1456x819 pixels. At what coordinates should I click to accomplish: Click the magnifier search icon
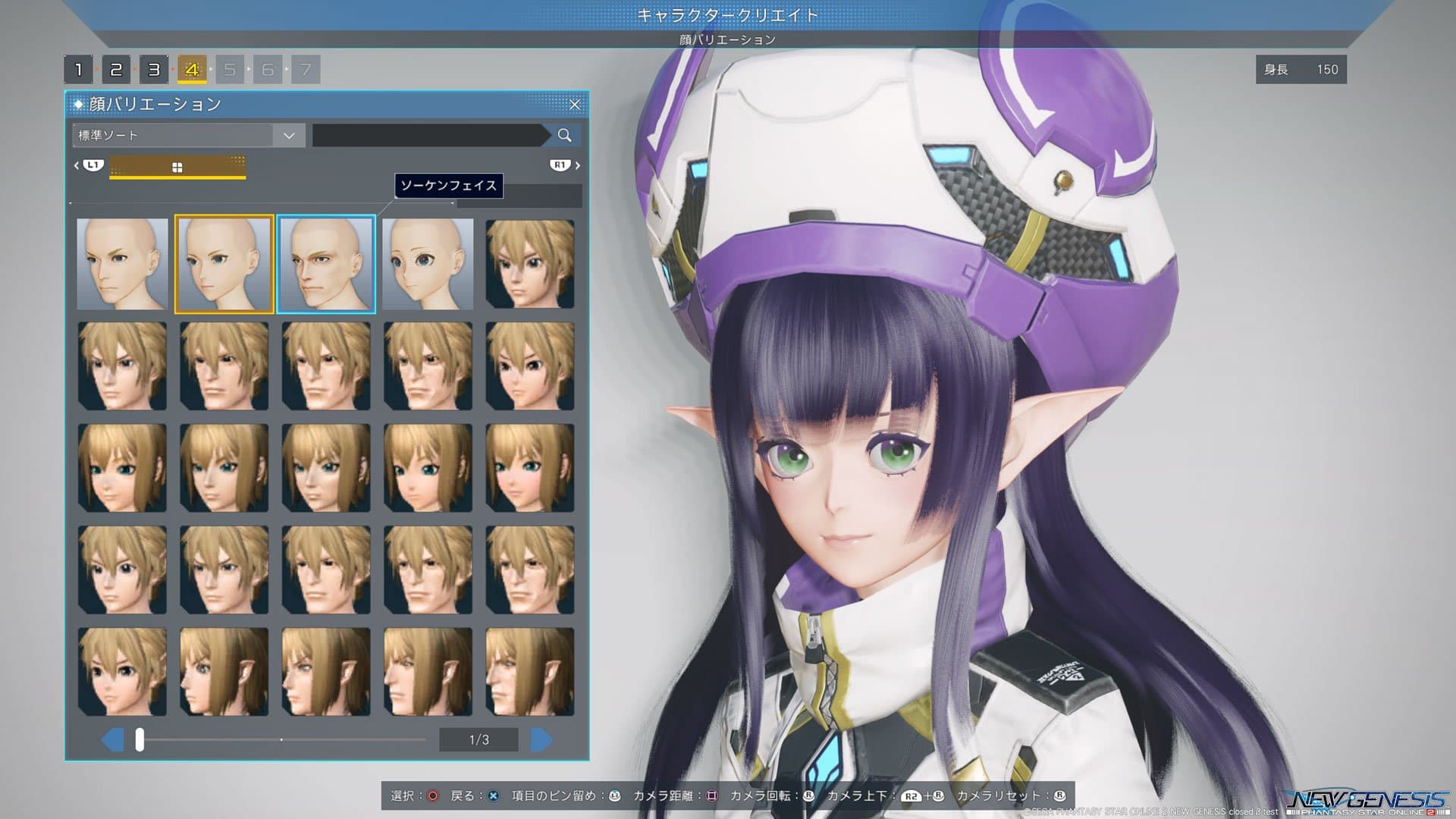564,135
